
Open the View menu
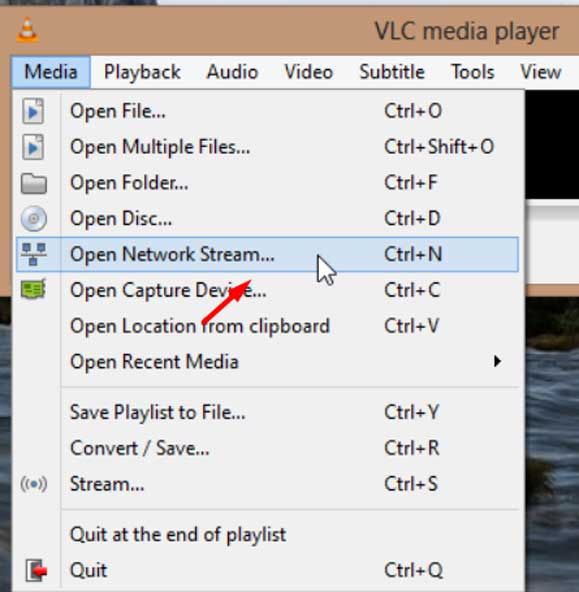[541, 72]
